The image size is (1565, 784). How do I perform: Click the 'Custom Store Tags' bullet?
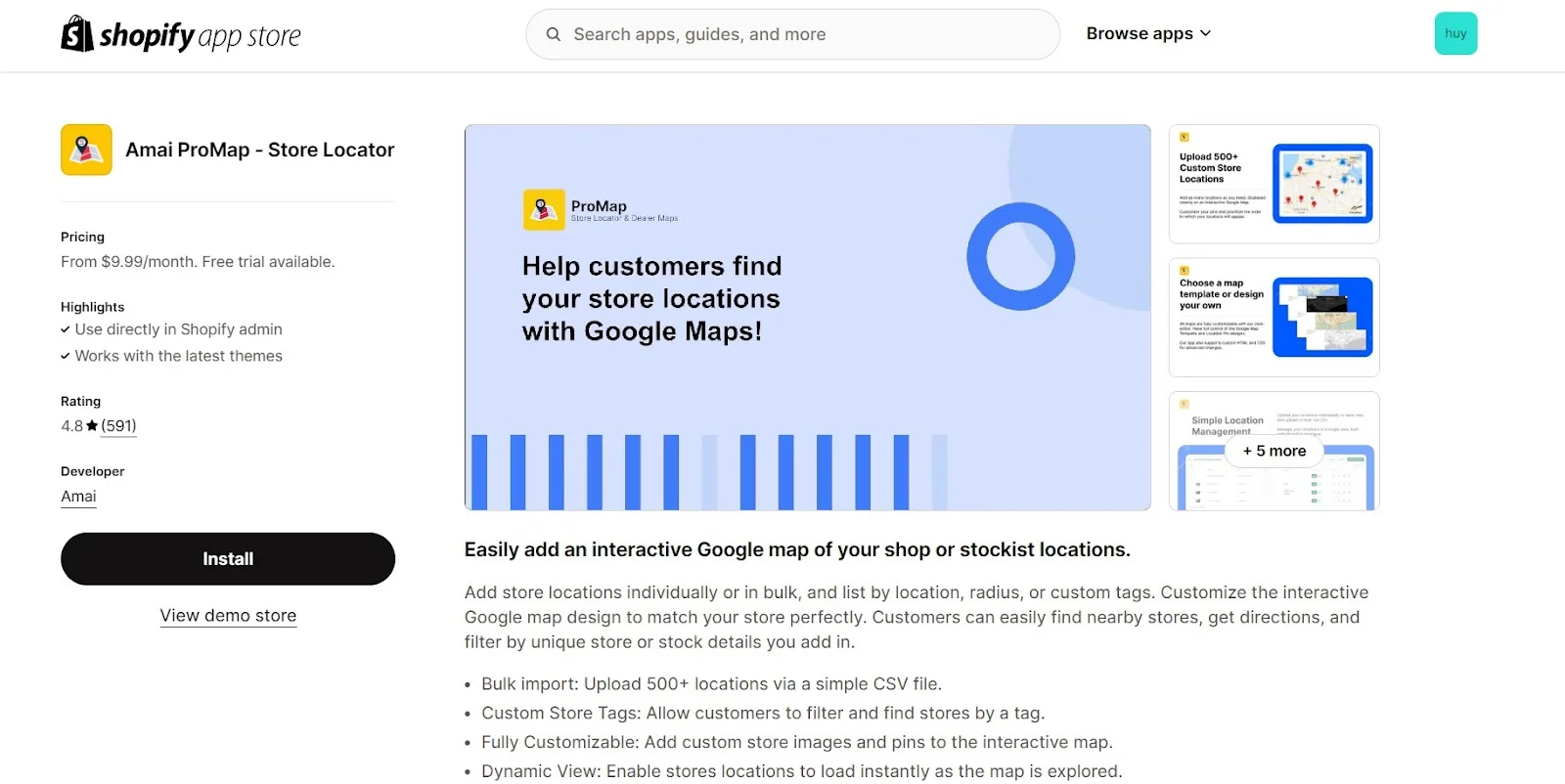pos(763,714)
